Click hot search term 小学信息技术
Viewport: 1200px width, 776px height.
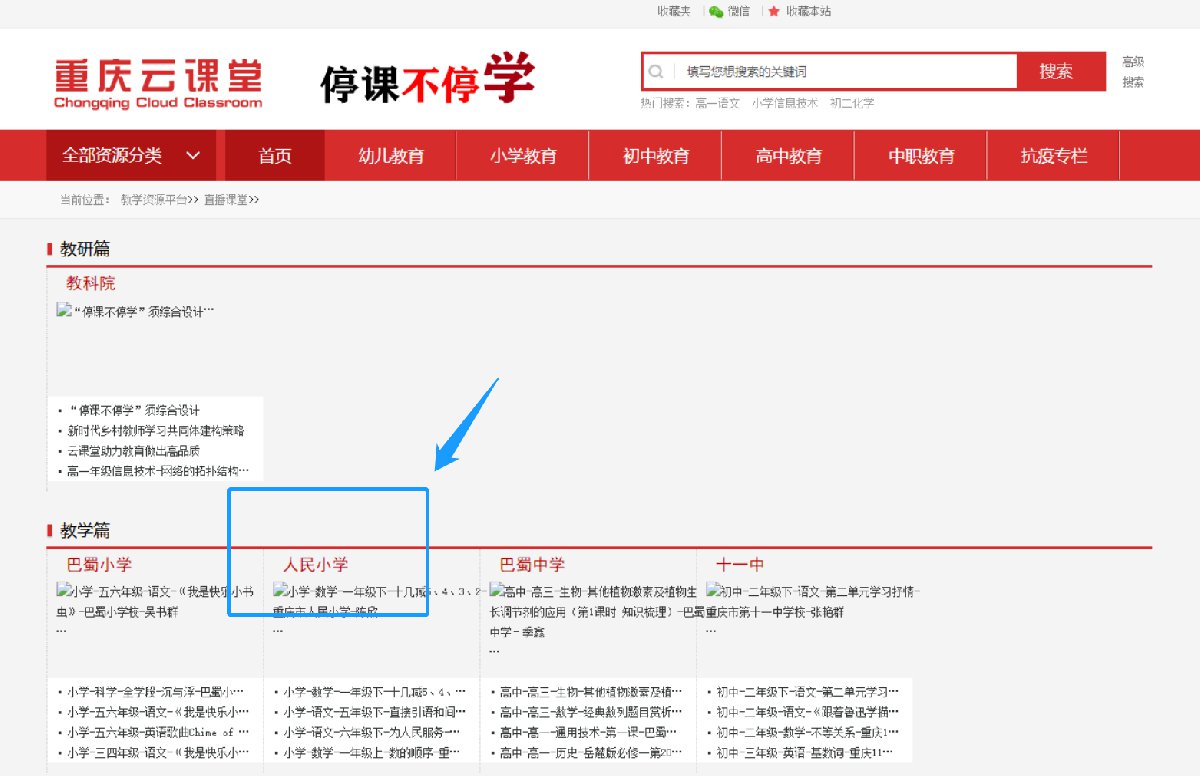coord(784,103)
